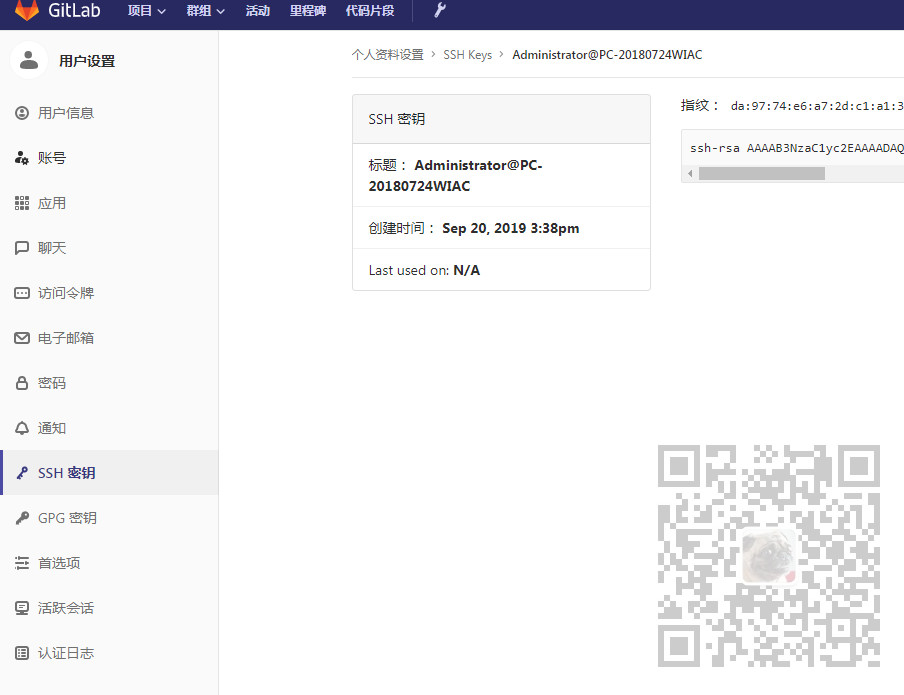Viewport: 904px width, 695px height.
Task: Expand the 群组 dropdown in the navbar
Action: [x=205, y=10]
